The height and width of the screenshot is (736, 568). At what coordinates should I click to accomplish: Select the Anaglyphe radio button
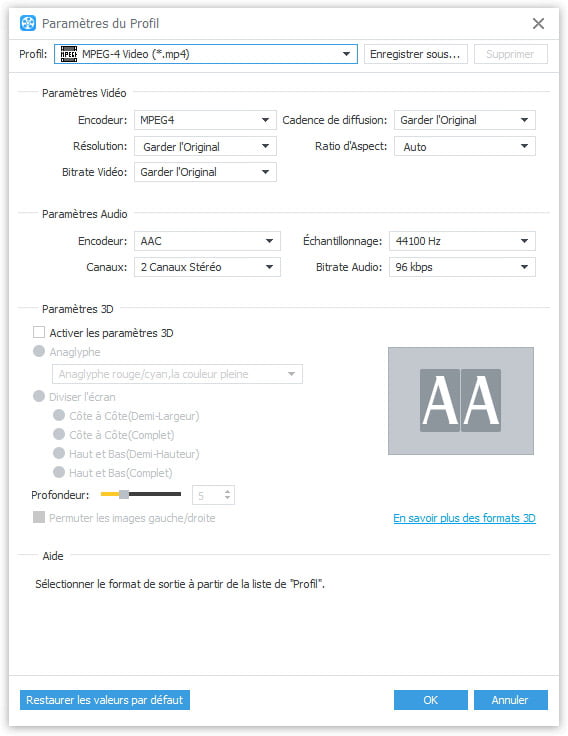click(39, 352)
